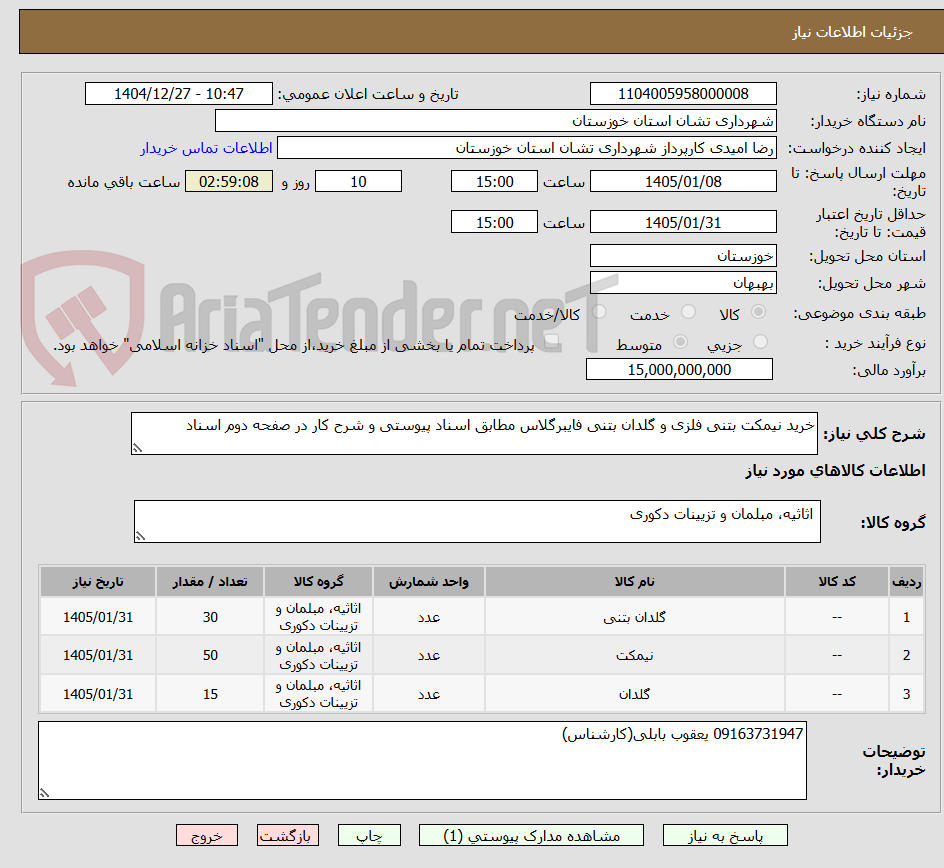
Task: Click the پاسخ به نیاز button
Action: pos(725,835)
